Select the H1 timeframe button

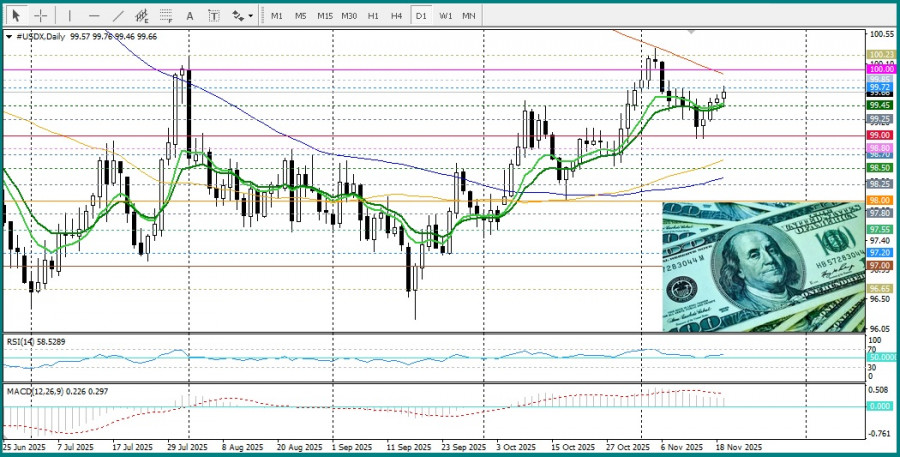373,16
